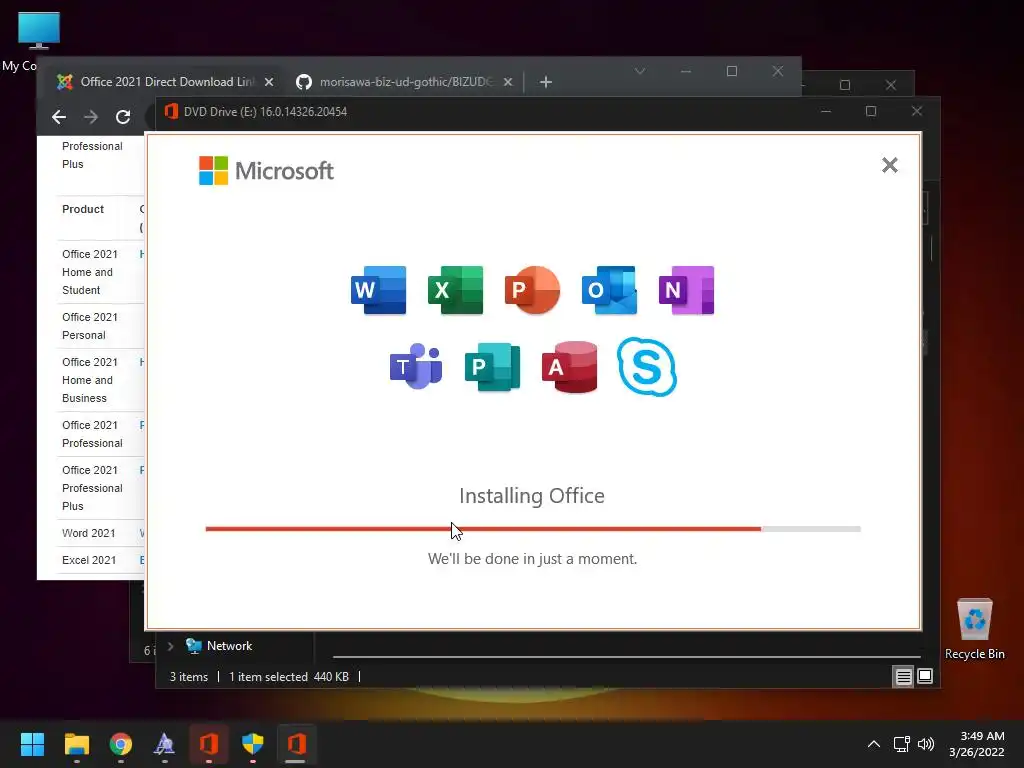Click Excel 2021 in product table

click(89, 560)
